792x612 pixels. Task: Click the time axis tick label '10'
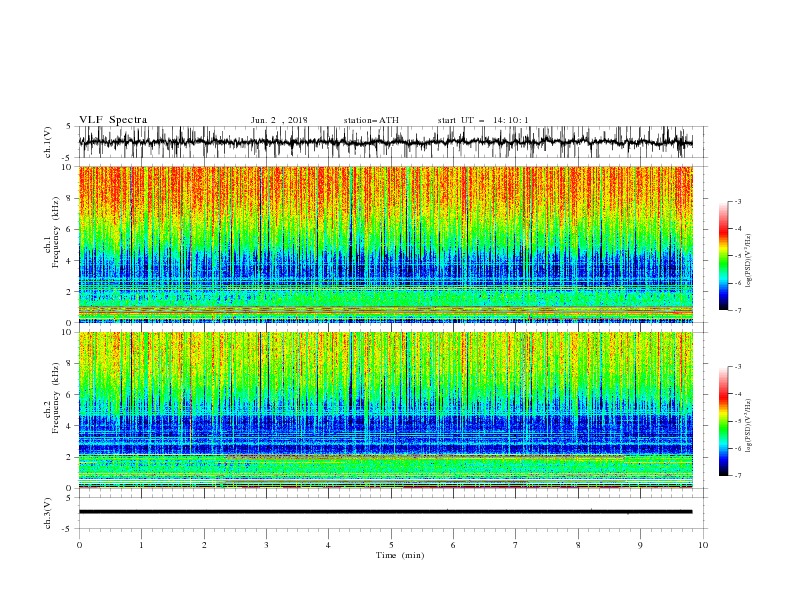click(703, 545)
